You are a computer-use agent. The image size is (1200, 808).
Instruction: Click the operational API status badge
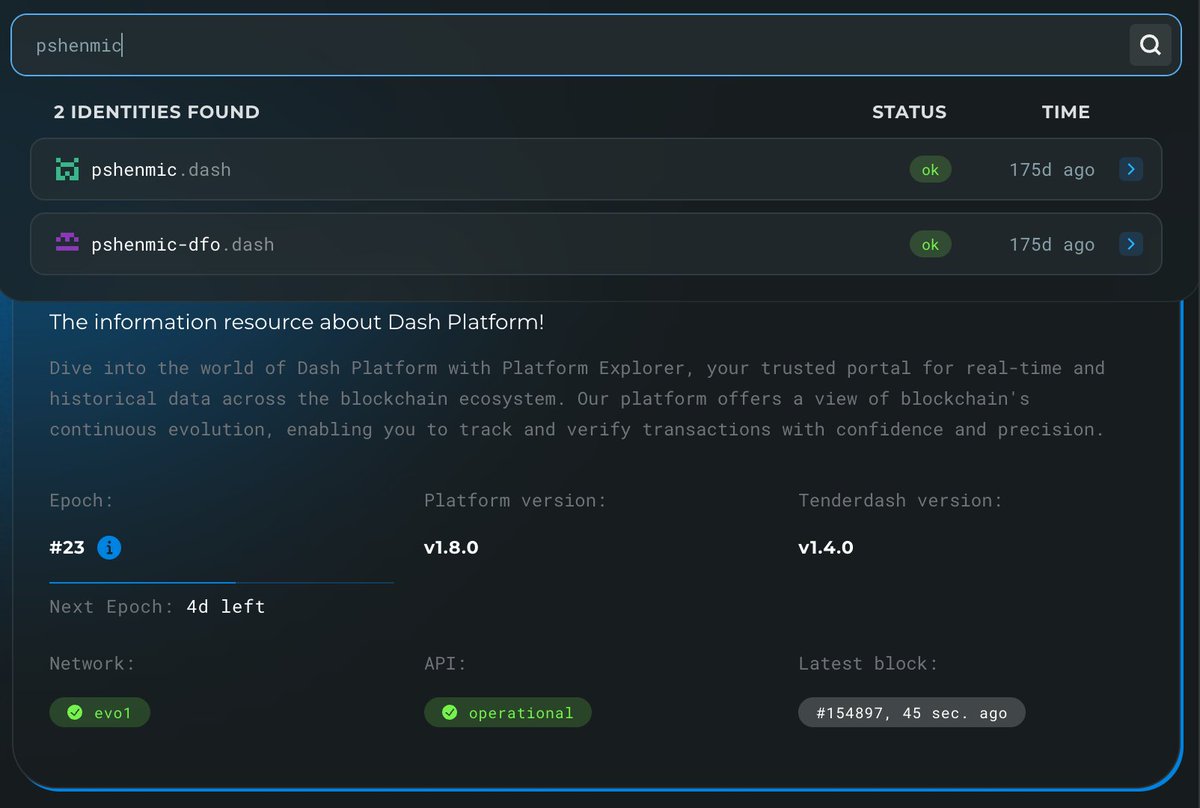coord(508,712)
